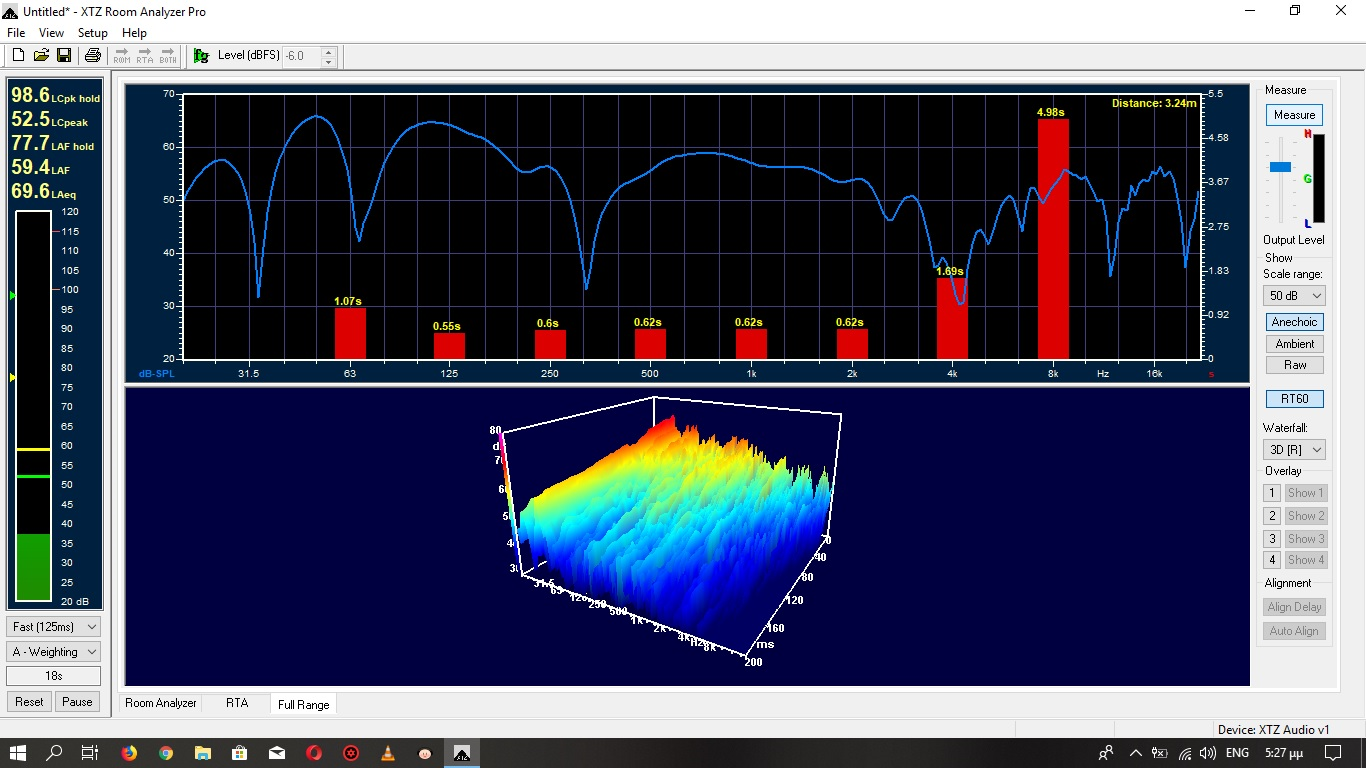Click the green function generator icon
Image resolution: width=1366 pixels, height=768 pixels.
click(201, 56)
